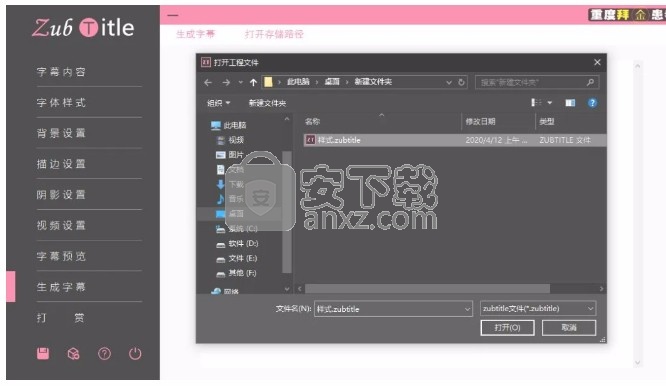
Task: Sort by the 名称 column header
Action: coord(312,121)
